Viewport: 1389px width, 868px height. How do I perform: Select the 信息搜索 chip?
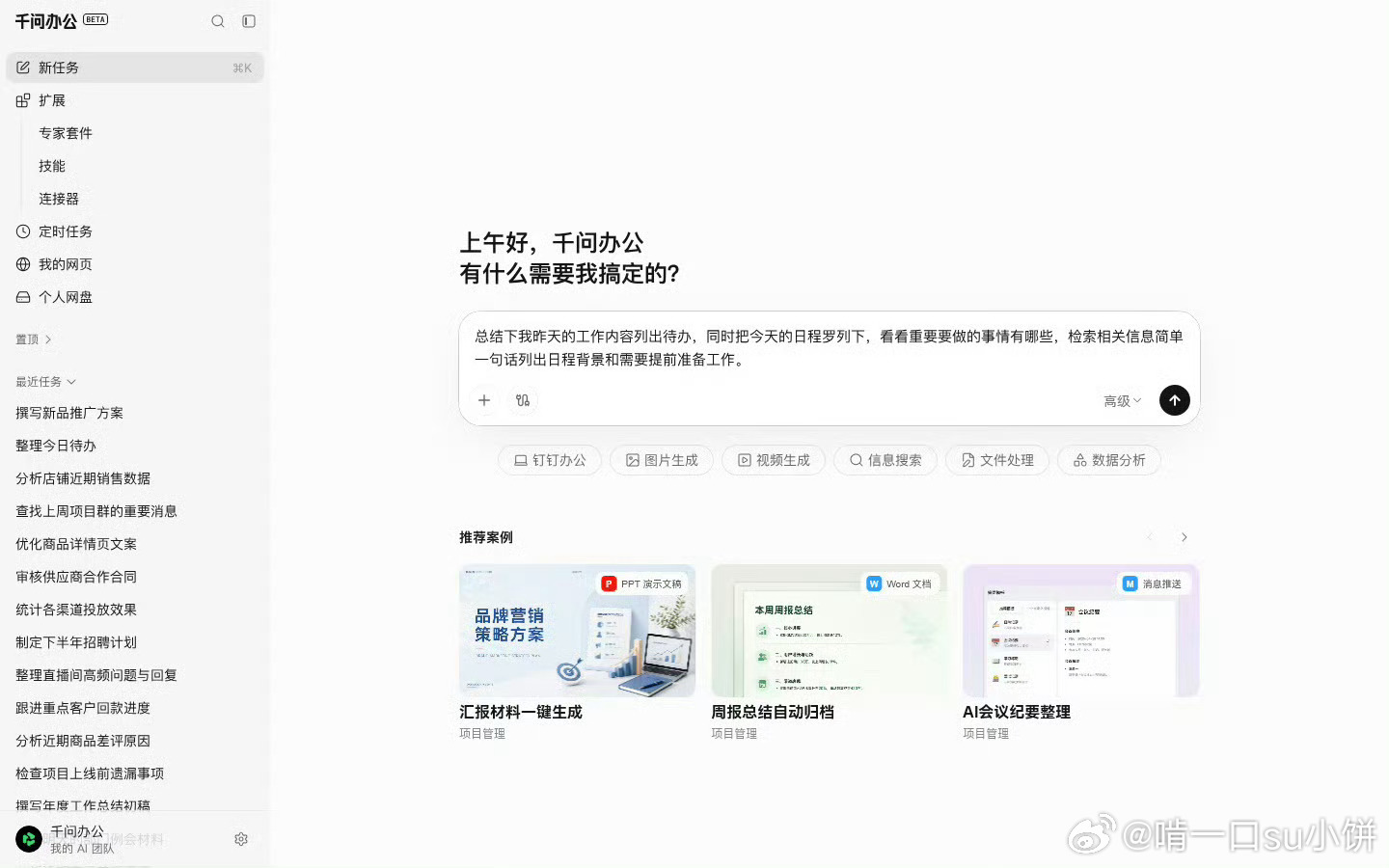point(885,460)
